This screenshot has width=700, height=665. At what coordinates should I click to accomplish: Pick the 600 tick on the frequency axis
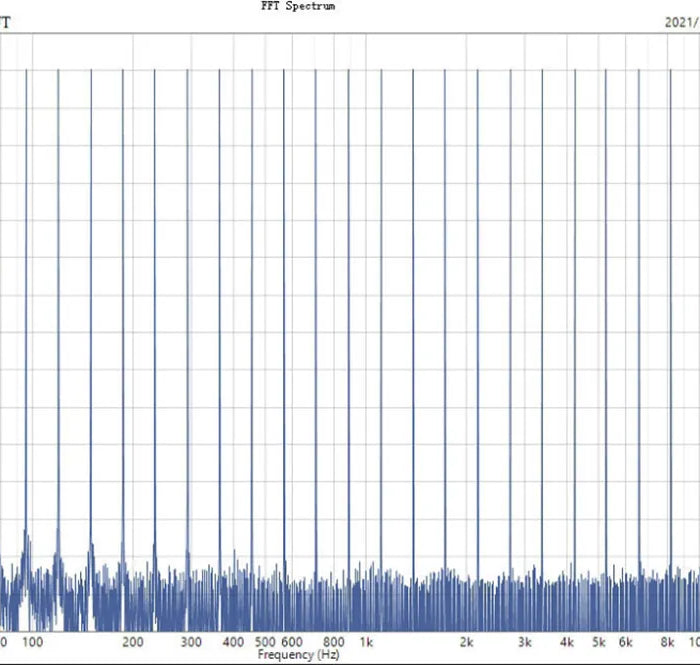coord(291,642)
